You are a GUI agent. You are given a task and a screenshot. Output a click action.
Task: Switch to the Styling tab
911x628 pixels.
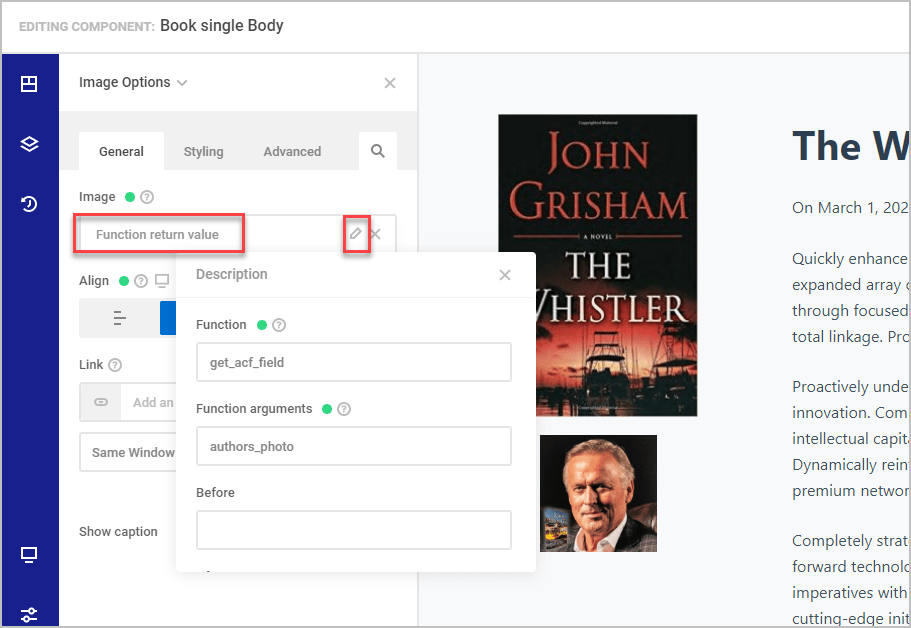(x=203, y=152)
